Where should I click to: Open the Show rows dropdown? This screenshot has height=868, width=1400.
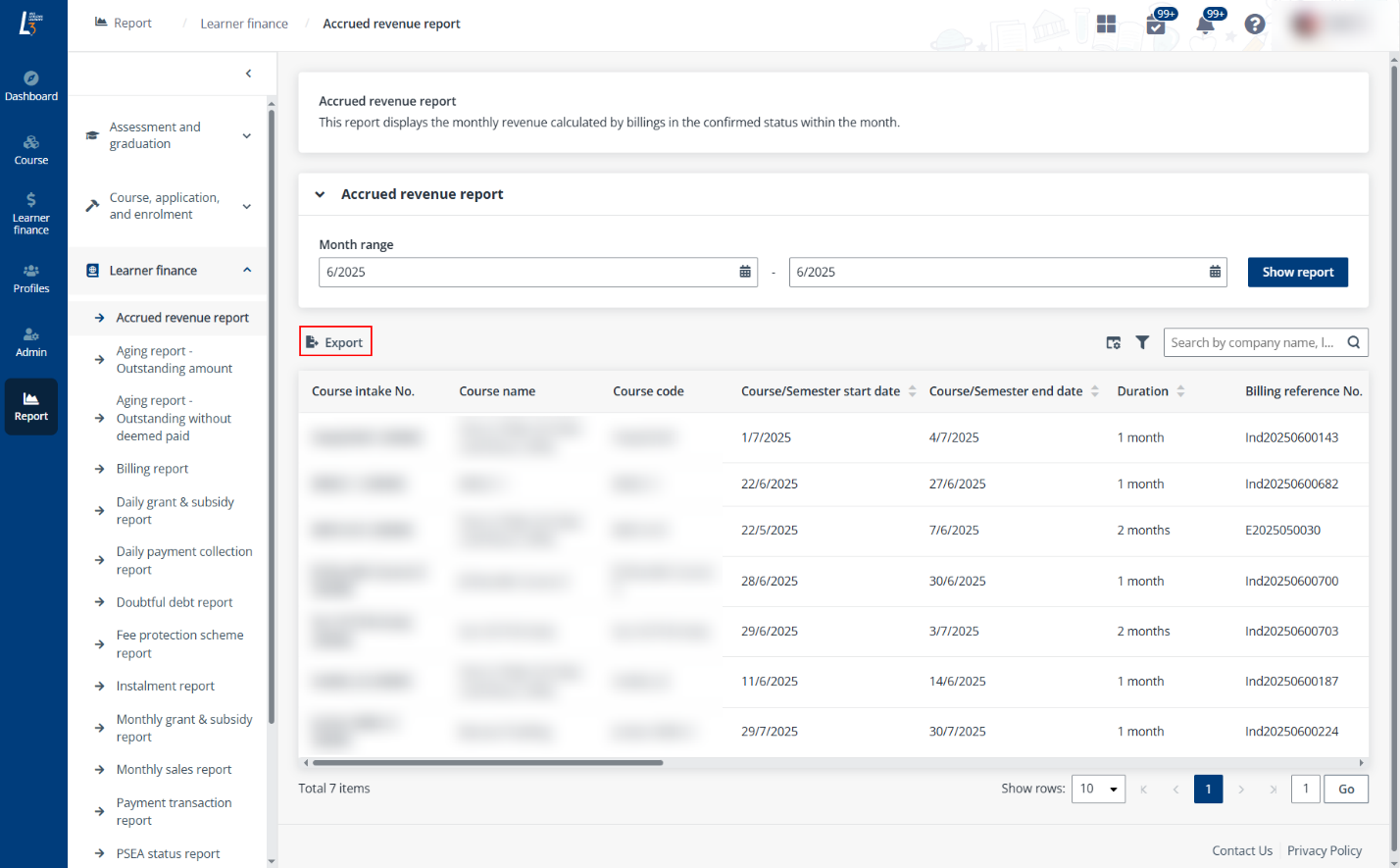point(1098,789)
